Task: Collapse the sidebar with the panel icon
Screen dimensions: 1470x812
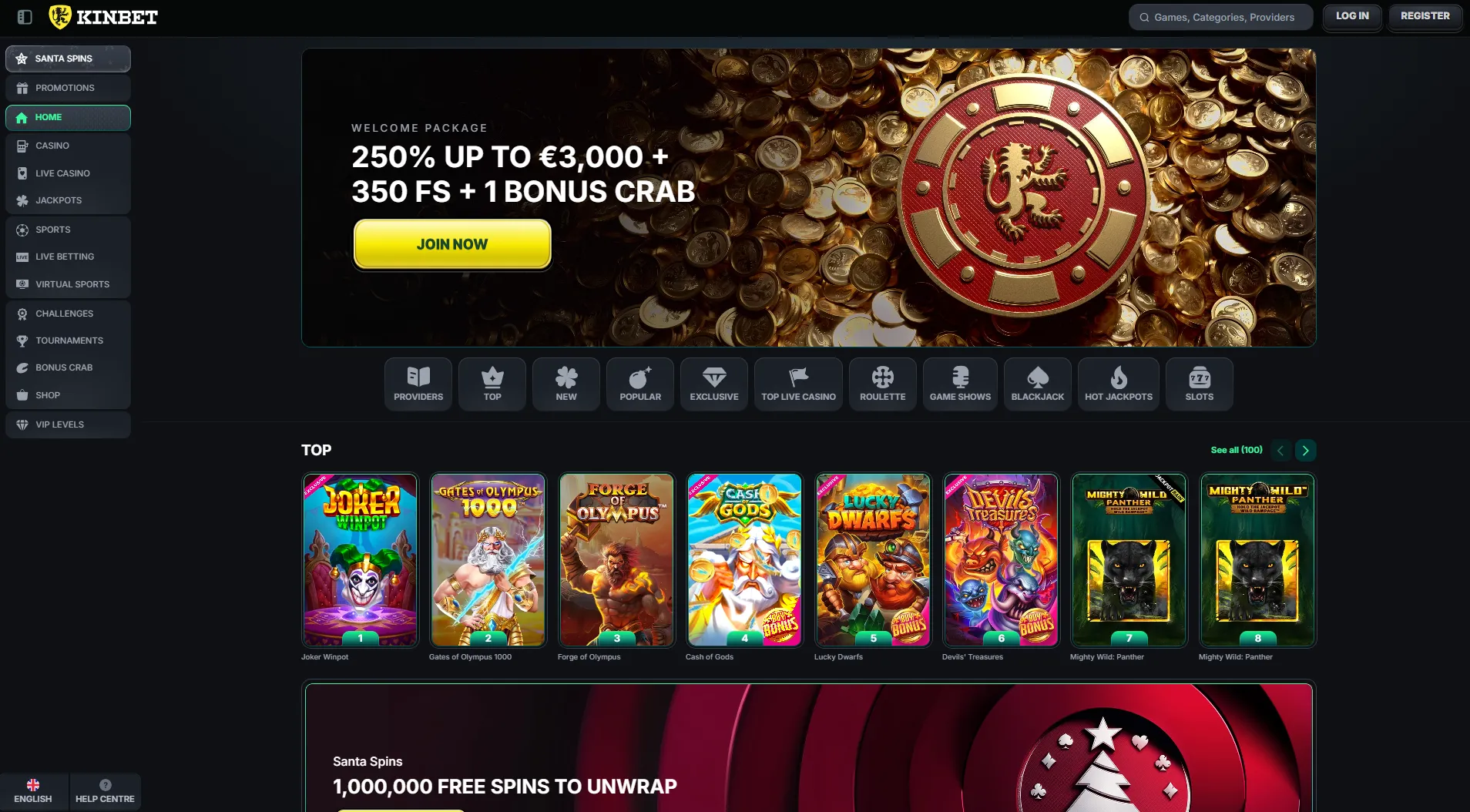Action: (25, 17)
